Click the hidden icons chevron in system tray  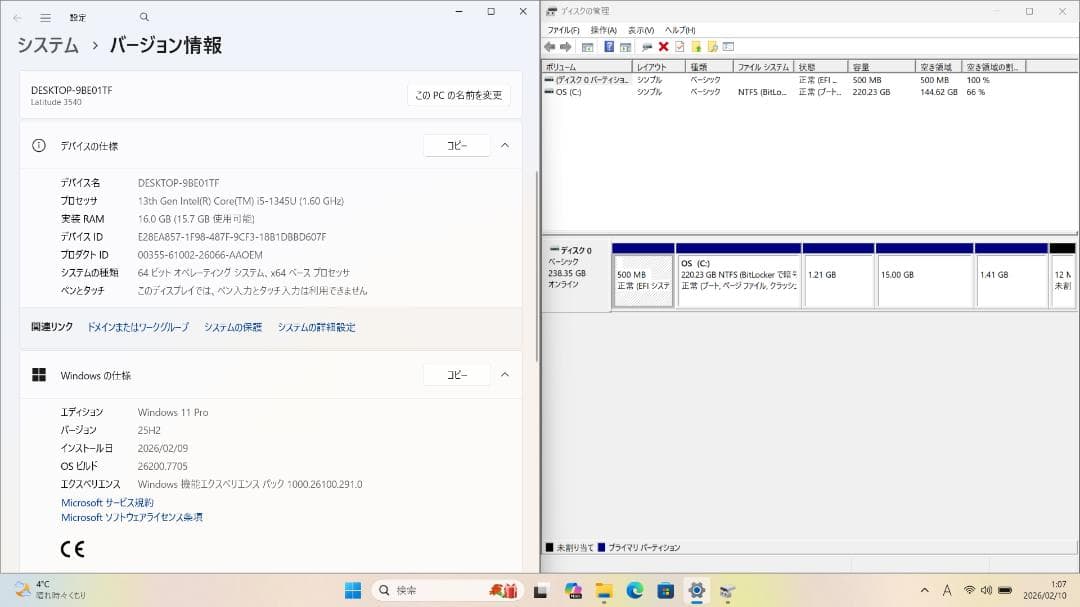[924, 590]
